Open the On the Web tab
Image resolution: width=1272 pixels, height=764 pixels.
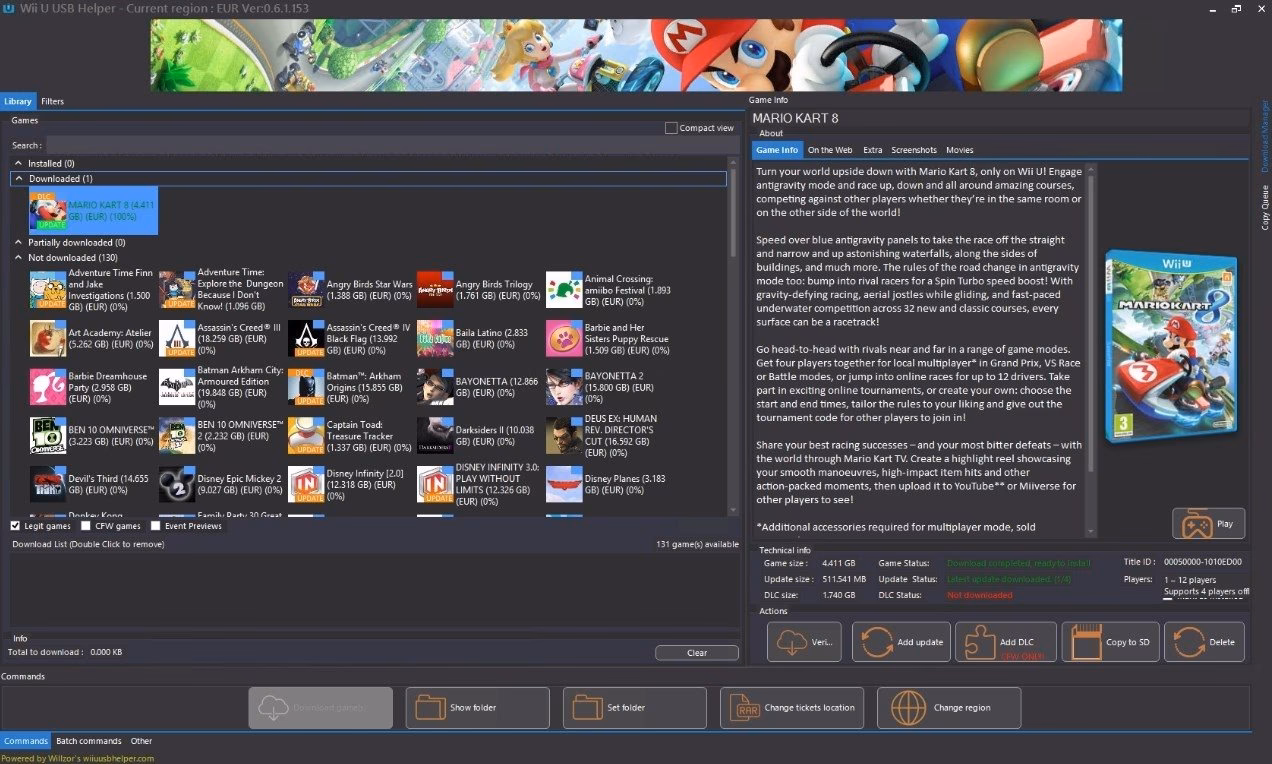[830, 150]
